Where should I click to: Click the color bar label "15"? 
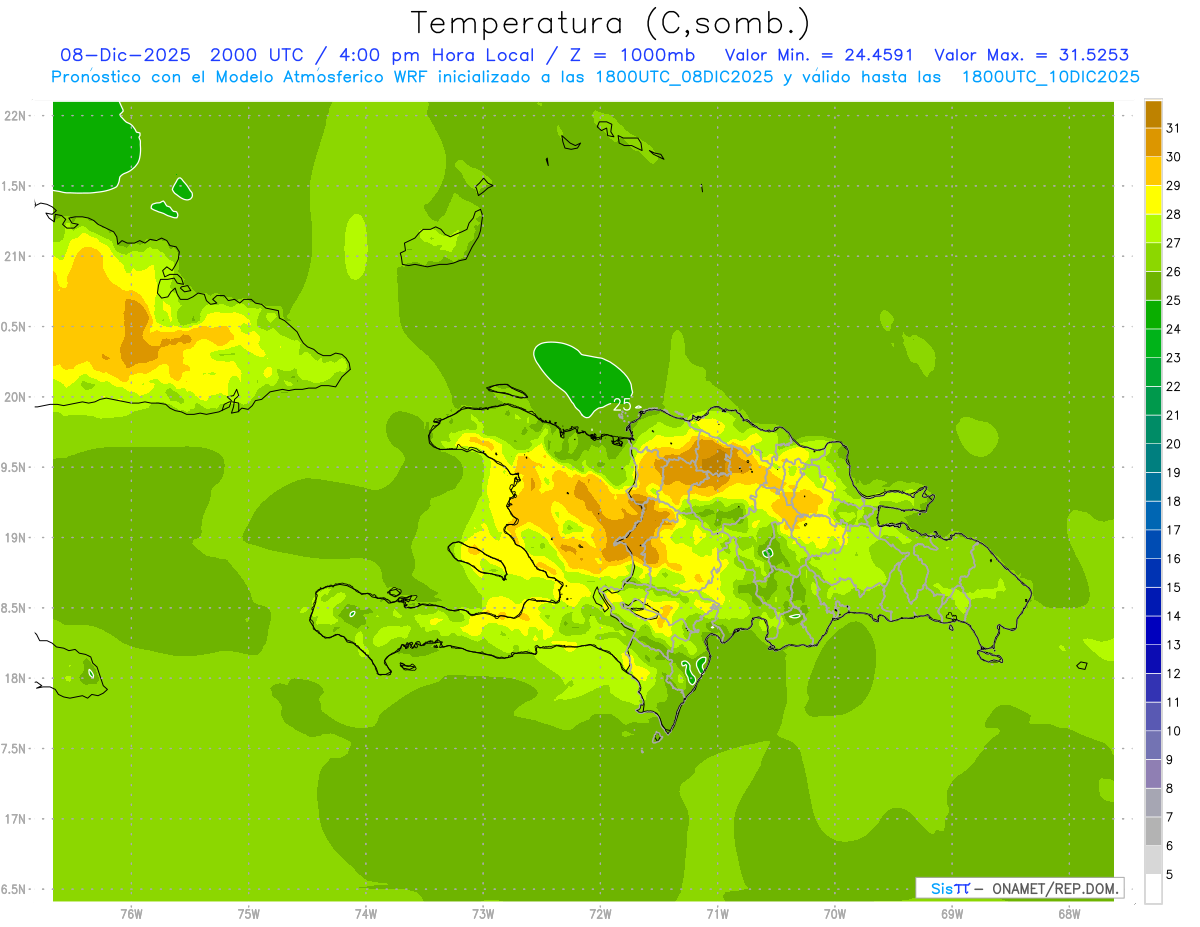[1174, 587]
